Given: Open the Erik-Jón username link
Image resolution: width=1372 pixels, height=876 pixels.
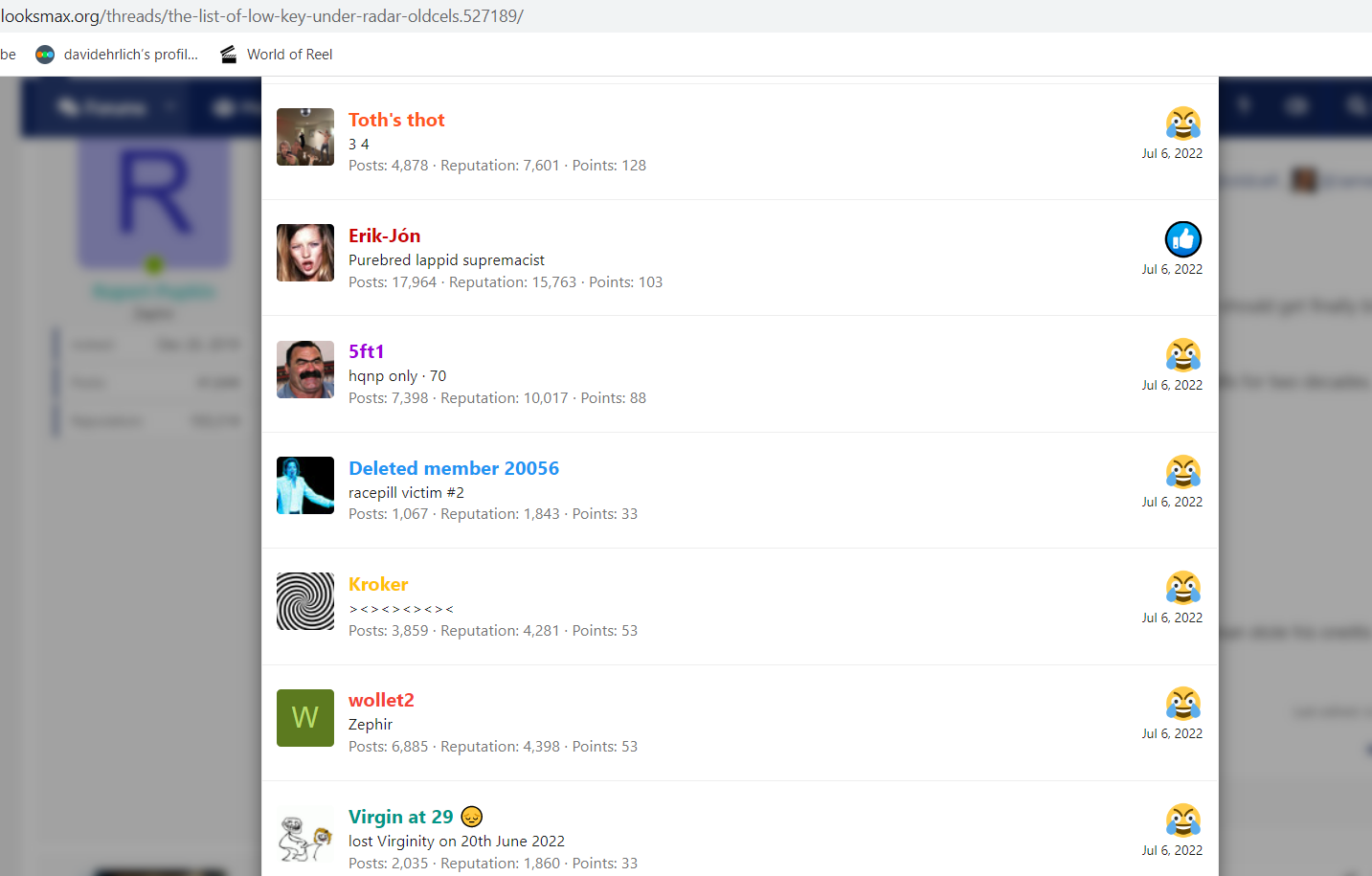Looking at the screenshot, I should coord(384,236).
